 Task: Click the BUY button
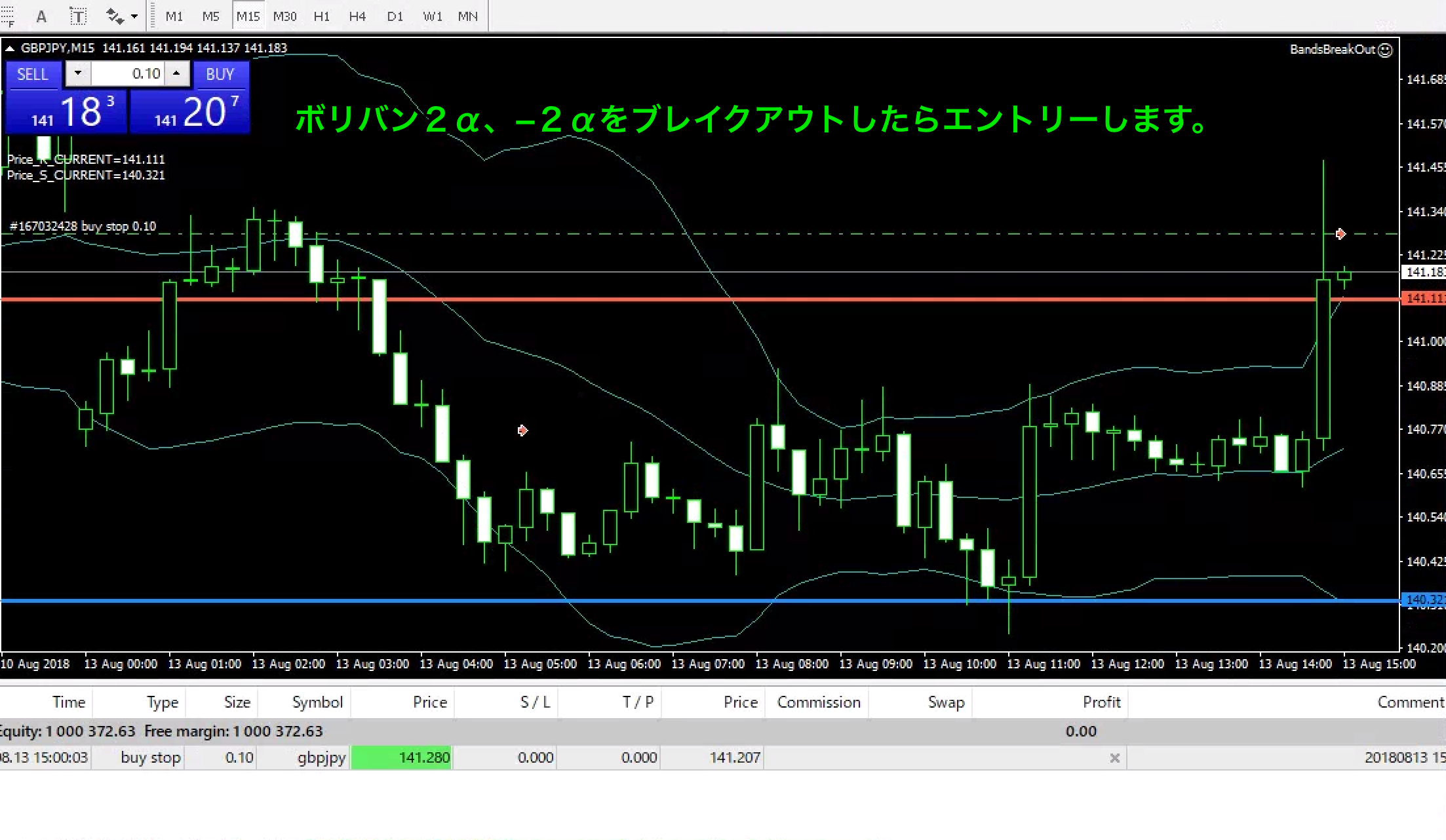[220, 74]
